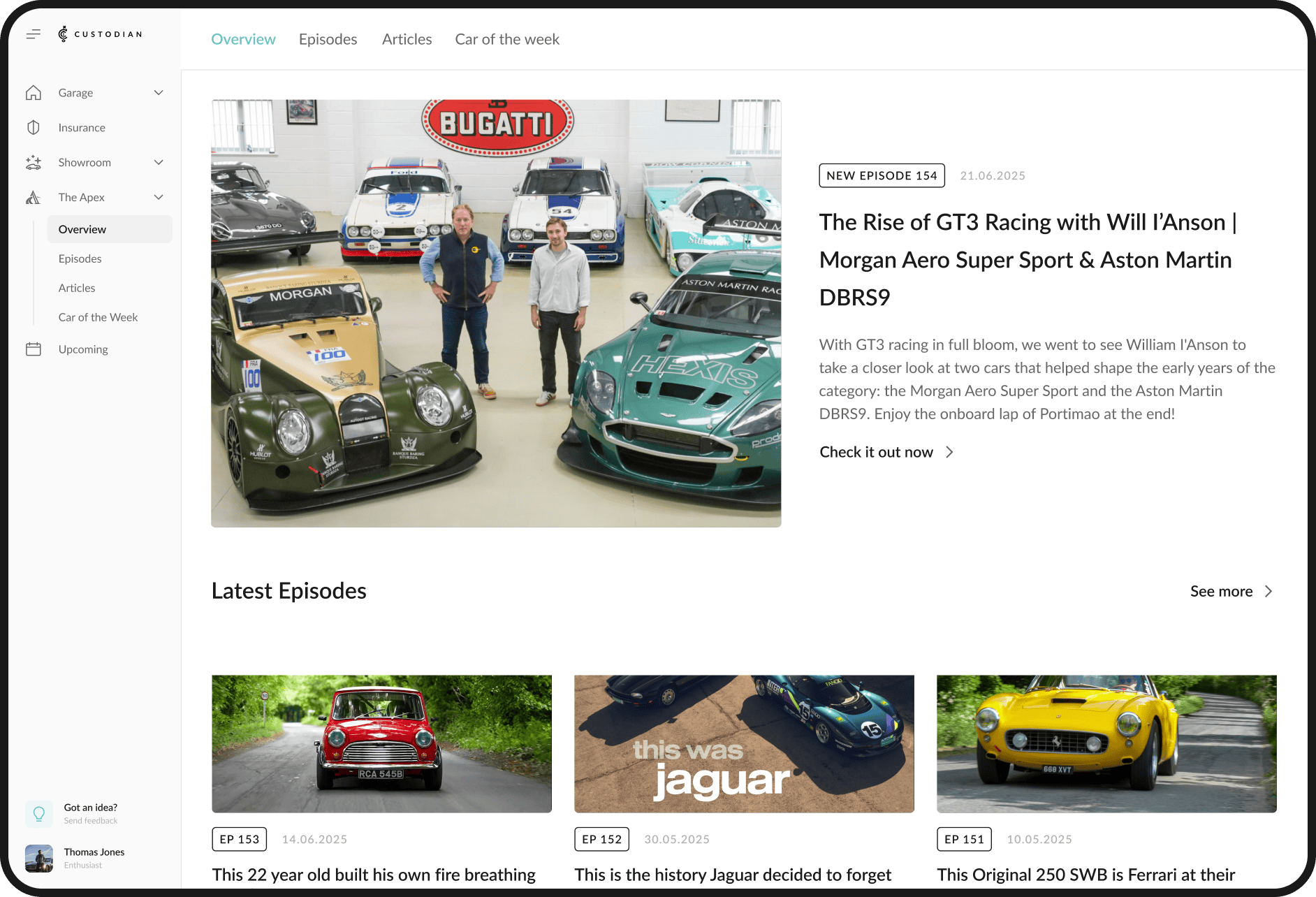Viewport: 1316px width, 897px height.
Task: Click the See more arrow icon
Action: click(x=1269, y=591)
